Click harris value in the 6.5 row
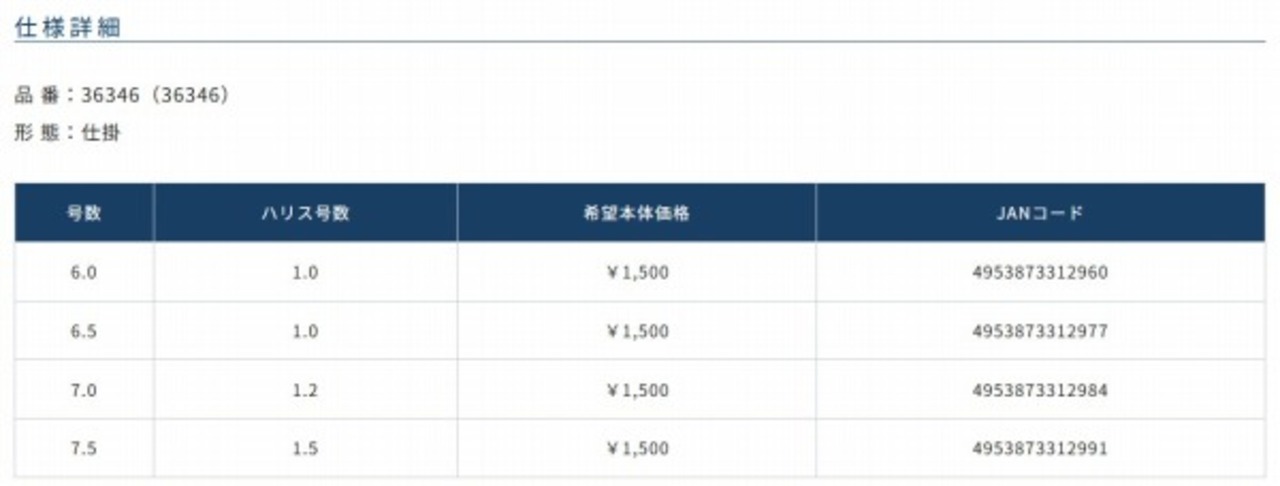 click(305, 331)
